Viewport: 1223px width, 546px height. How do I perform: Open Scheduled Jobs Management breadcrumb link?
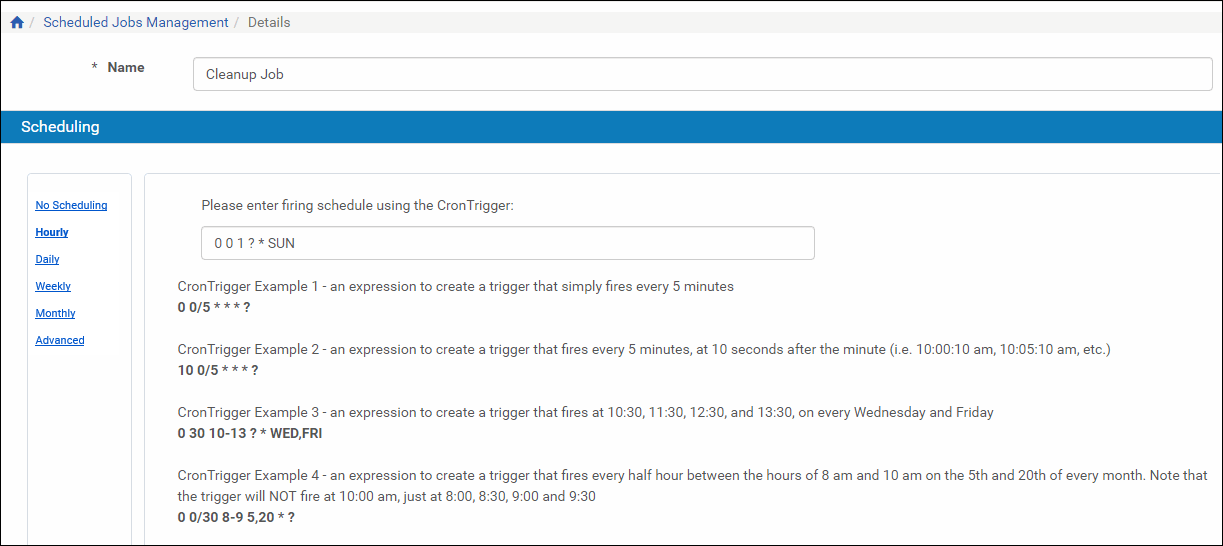(136, 22)
